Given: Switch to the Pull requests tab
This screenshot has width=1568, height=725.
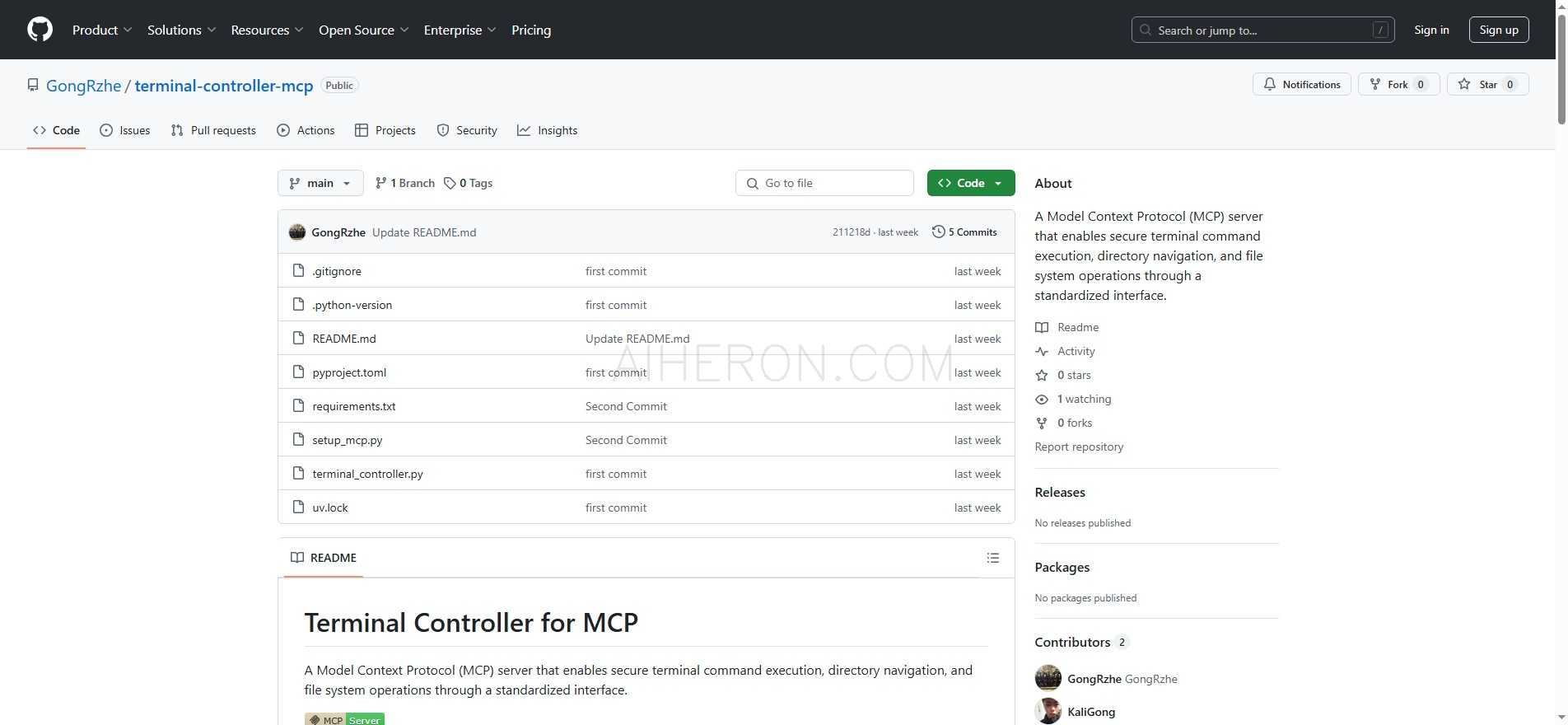Looking at the screenshot, I should coord(213,130).
